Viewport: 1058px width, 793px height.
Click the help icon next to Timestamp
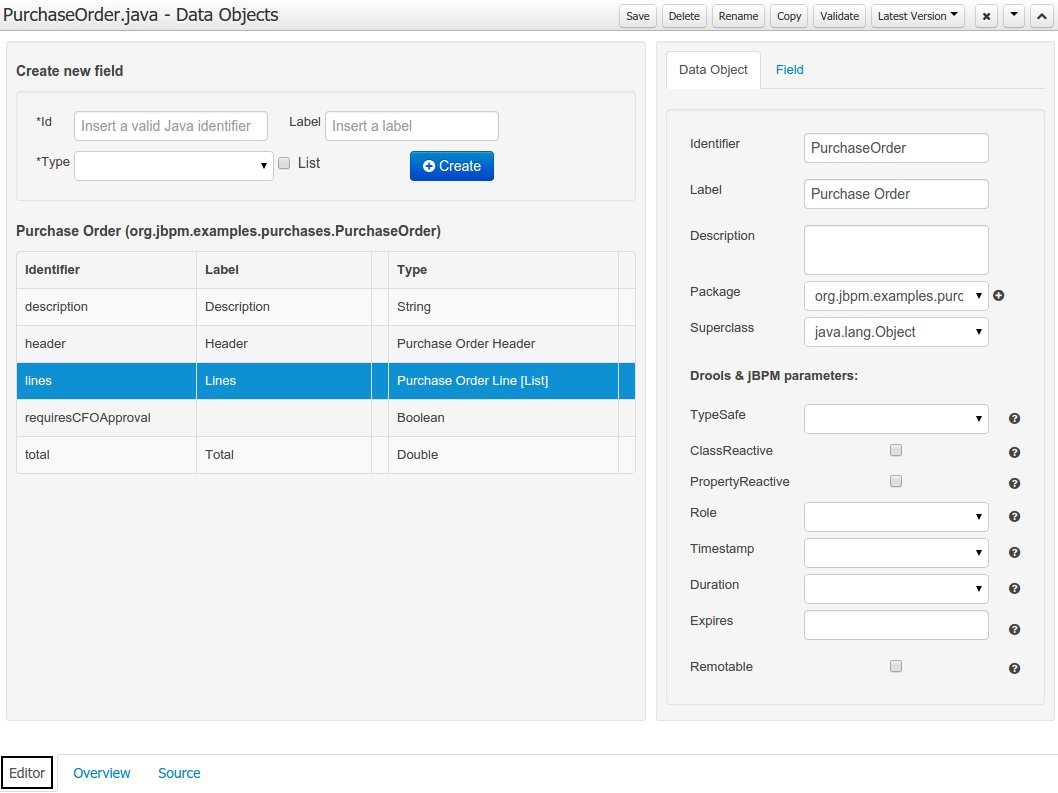tap(1014, 553)
